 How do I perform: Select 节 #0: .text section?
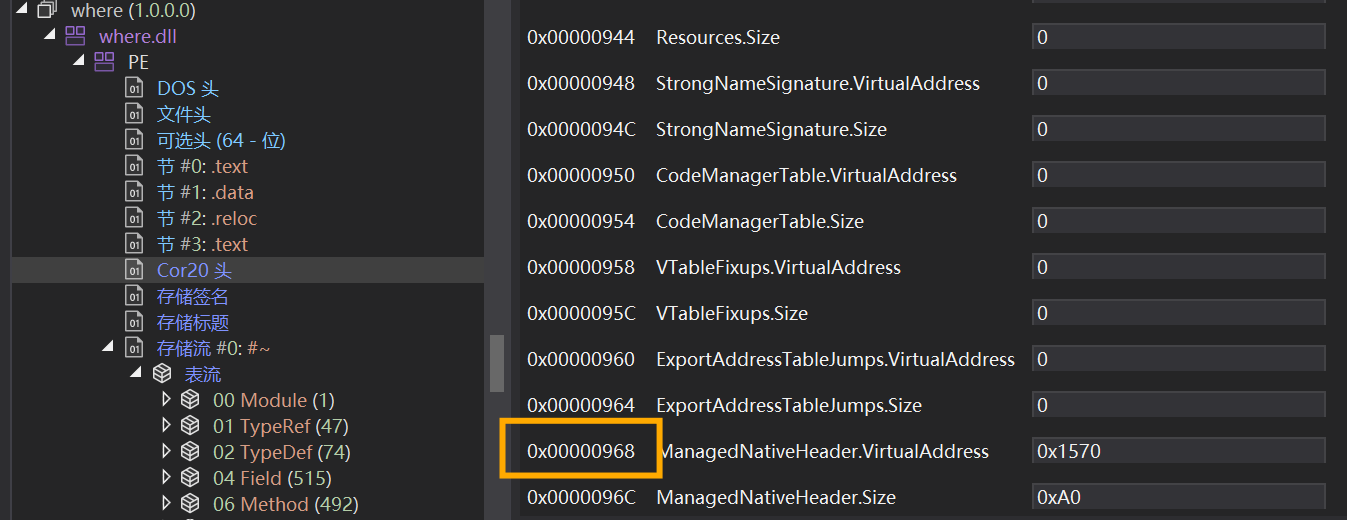click(202, 166)
